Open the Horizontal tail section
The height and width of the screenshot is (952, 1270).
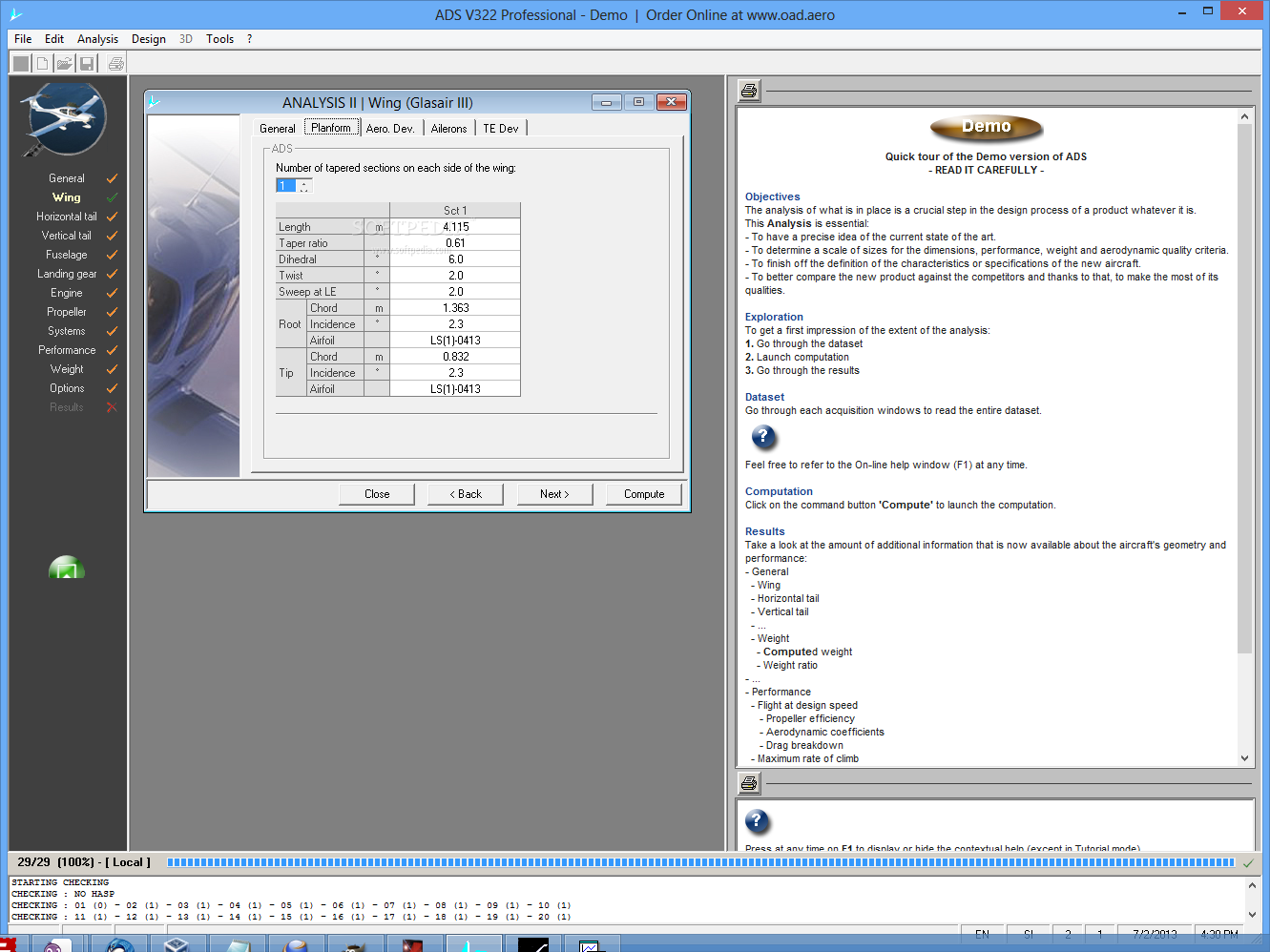[x=67, y=217]
